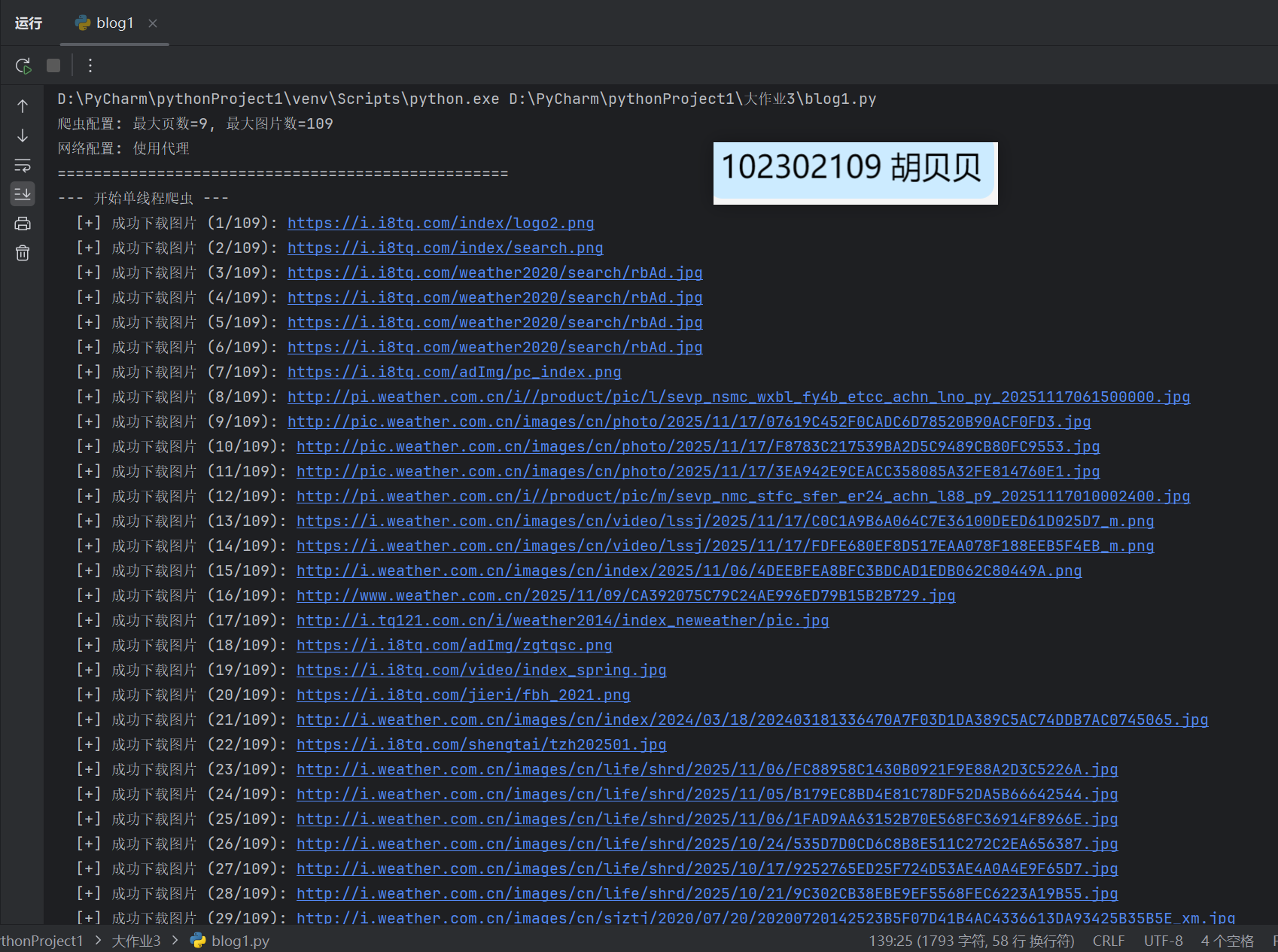Open the 1FAD9AA63152B70E life image link
1278x952 pixels.
(x=707, y=820)
